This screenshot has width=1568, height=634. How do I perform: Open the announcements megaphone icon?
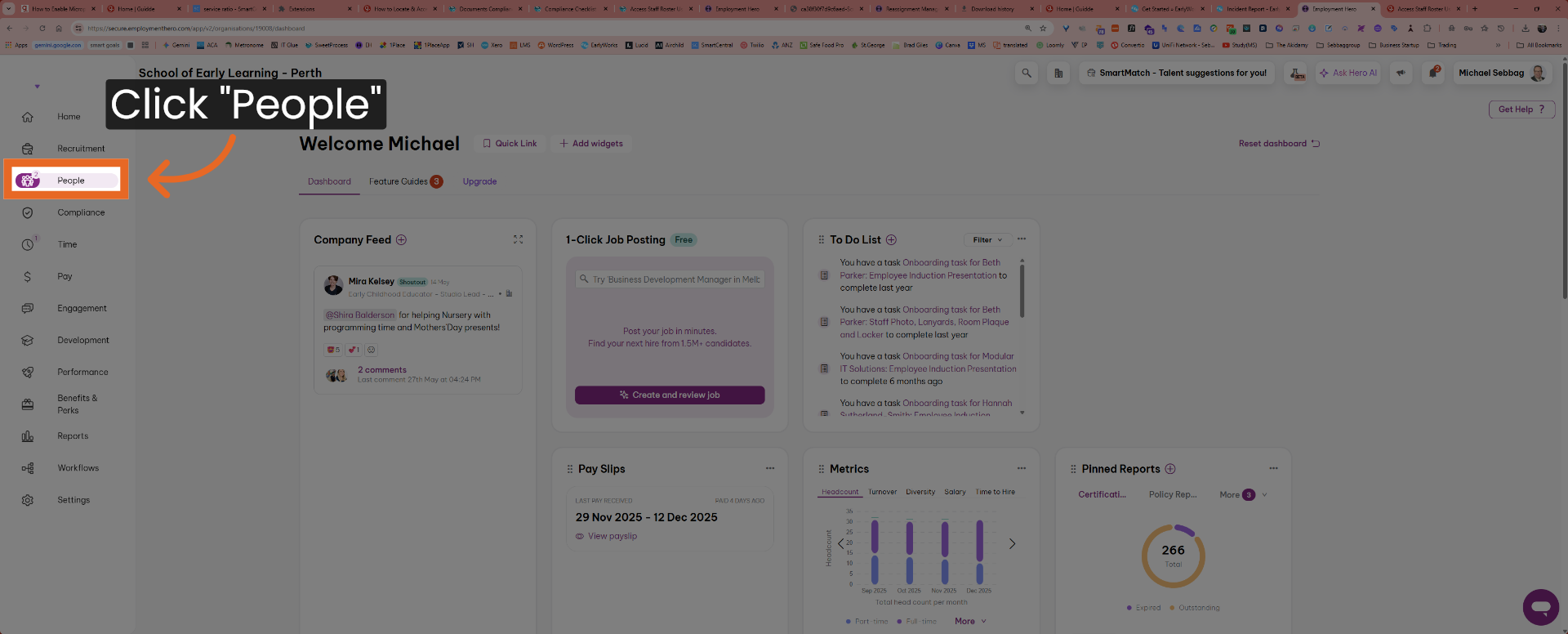click(x=1401, y=74)
